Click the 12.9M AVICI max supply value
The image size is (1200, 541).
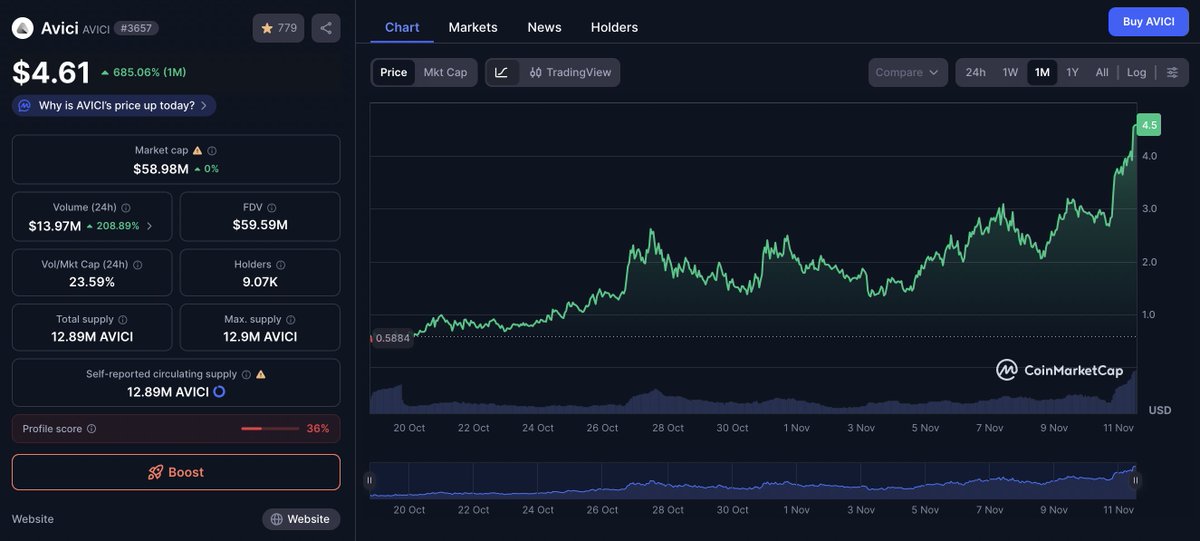click(x=260, y=337)
